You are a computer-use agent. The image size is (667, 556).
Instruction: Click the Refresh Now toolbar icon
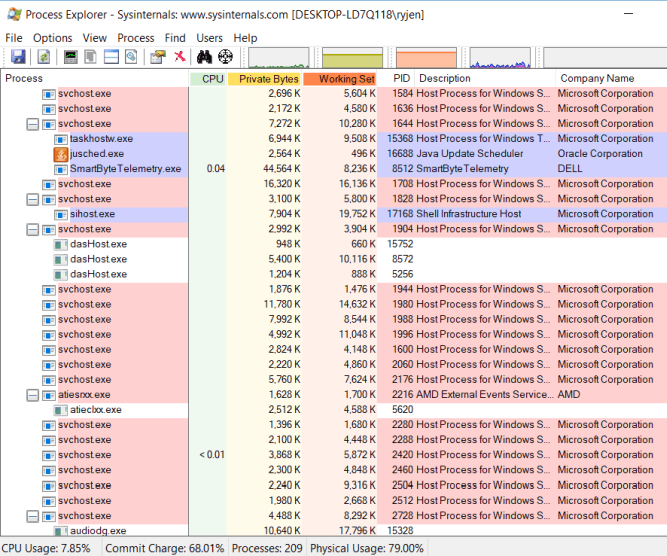coord(44,57)
